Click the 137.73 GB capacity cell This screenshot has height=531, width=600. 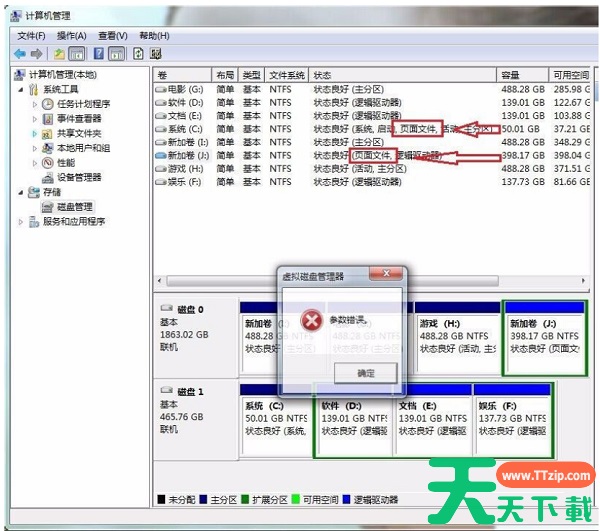[523, 182]
